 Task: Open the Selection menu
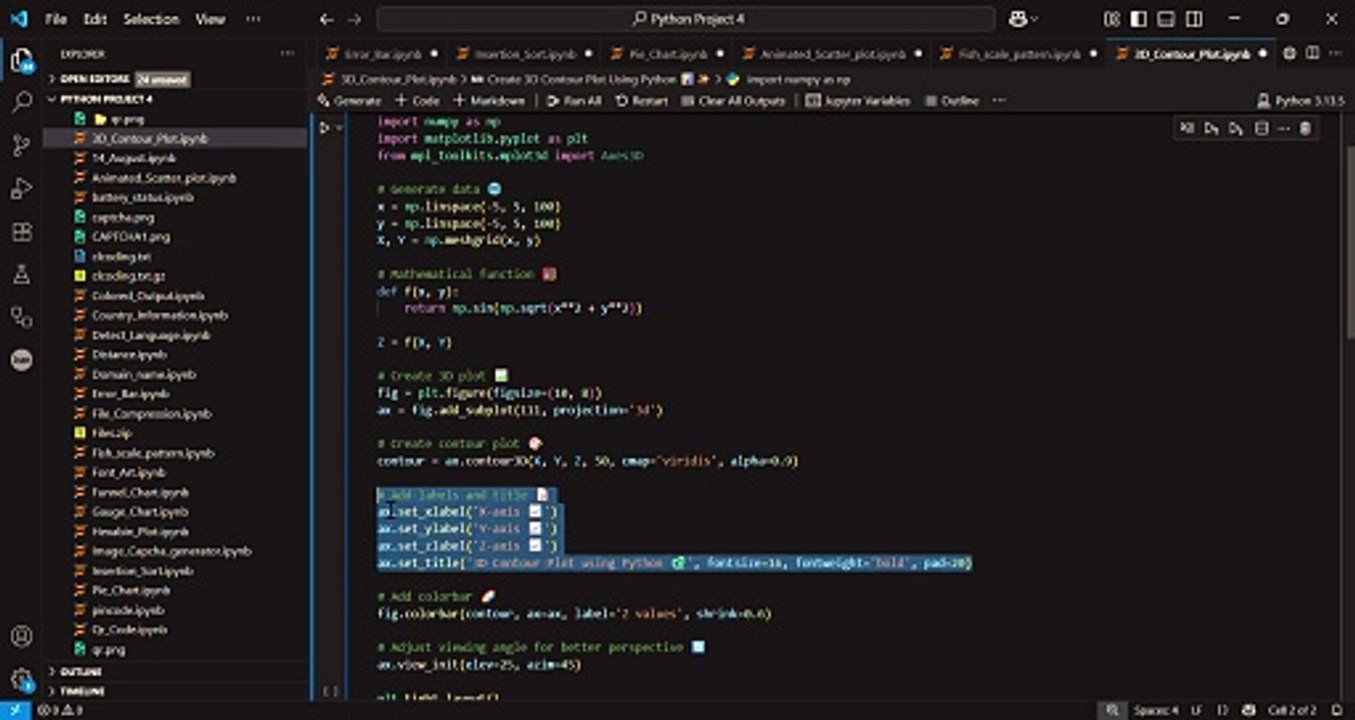click(152, 19)
